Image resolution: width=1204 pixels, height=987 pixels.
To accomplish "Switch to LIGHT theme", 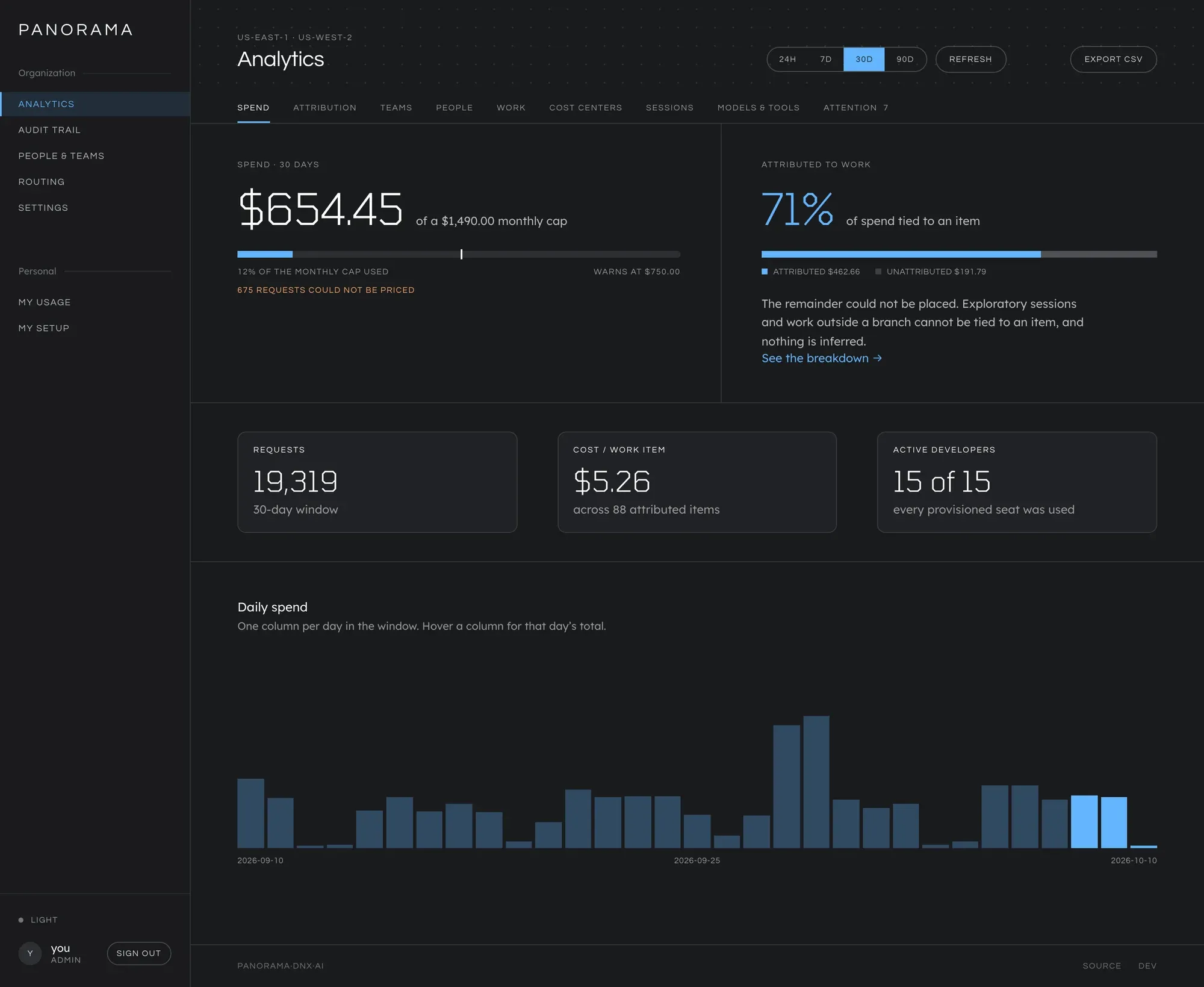I will click(38, 920).
